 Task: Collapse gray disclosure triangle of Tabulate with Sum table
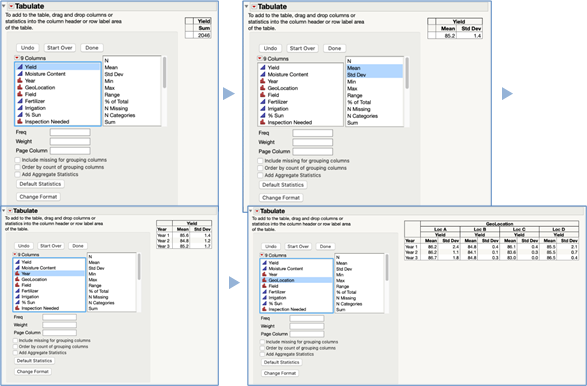3,6
